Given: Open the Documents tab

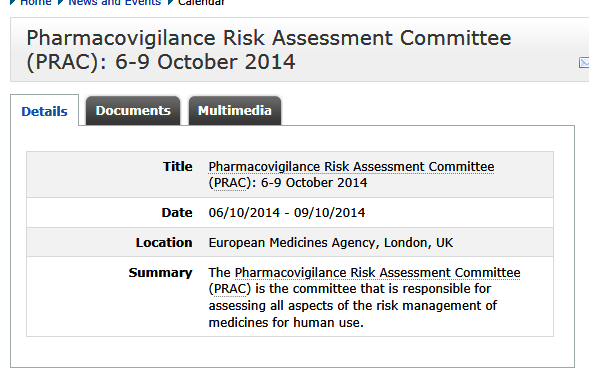Looking at the screenshot, I should pyautogui.click(x=133, y=110).
